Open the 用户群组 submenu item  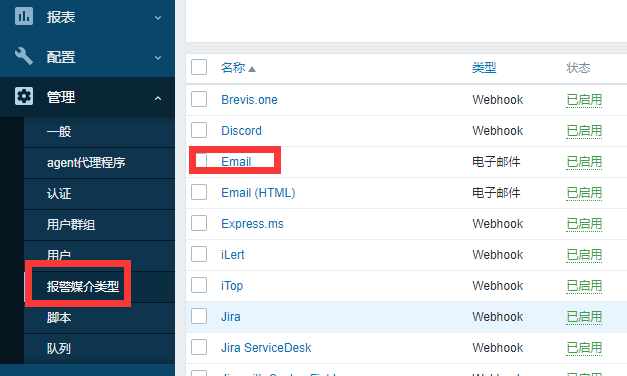(x=71, y=224)
